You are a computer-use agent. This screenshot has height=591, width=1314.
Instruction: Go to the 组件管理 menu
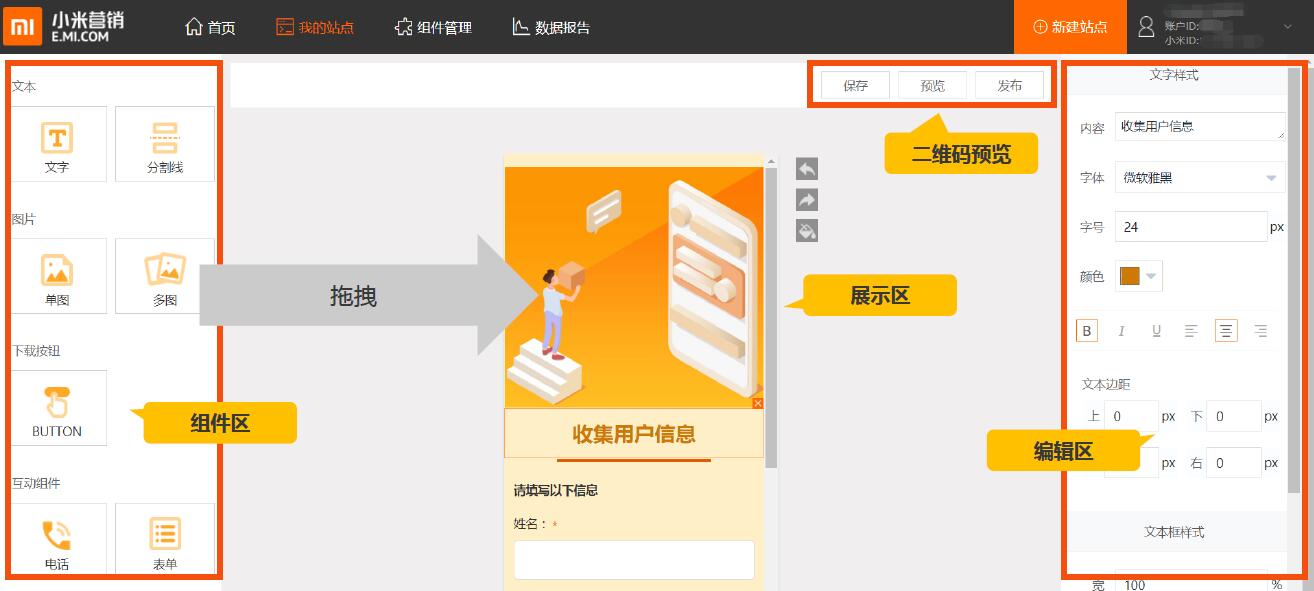click(433, 27)
